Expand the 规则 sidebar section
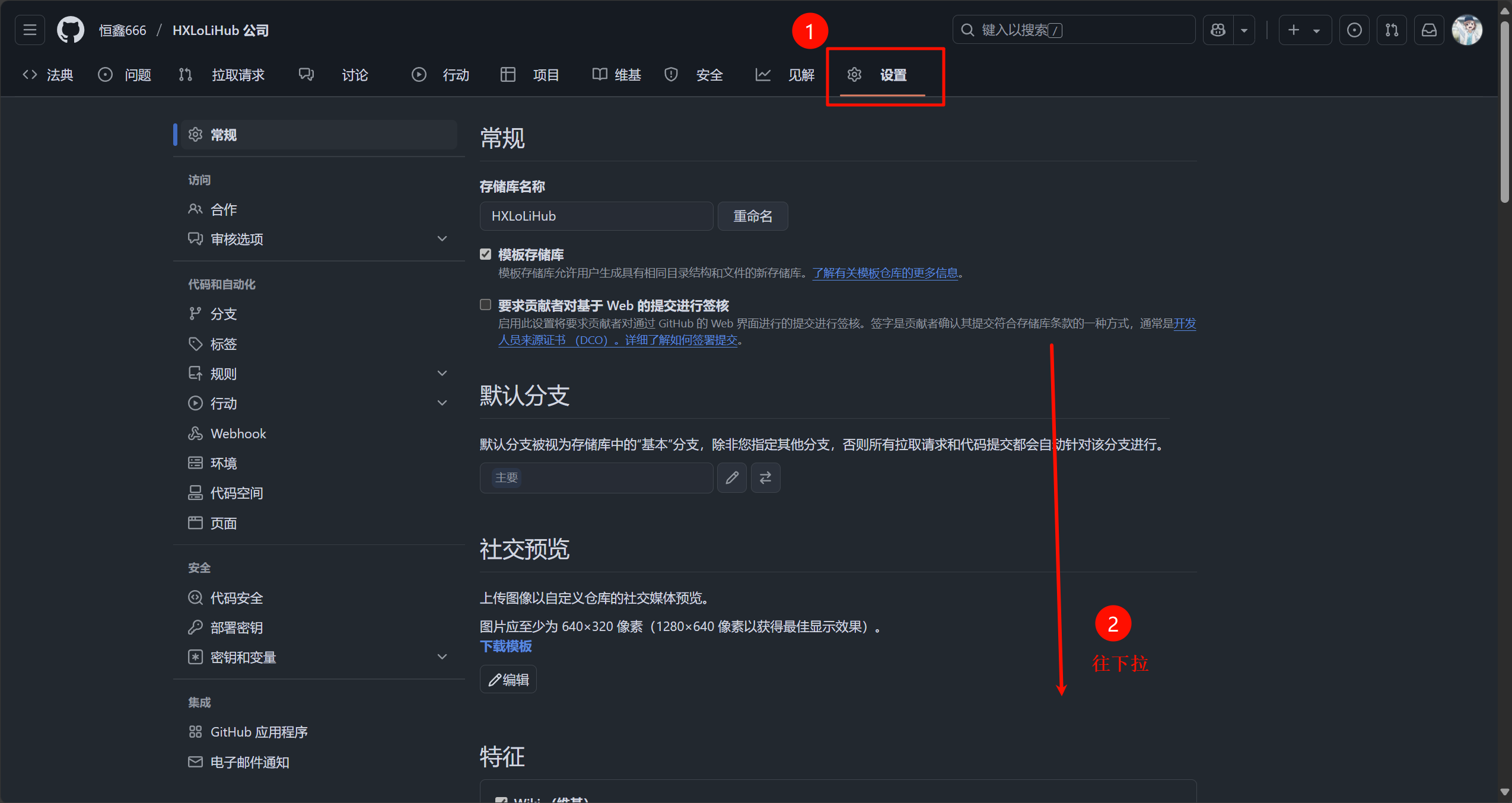 tap(319, 374)
